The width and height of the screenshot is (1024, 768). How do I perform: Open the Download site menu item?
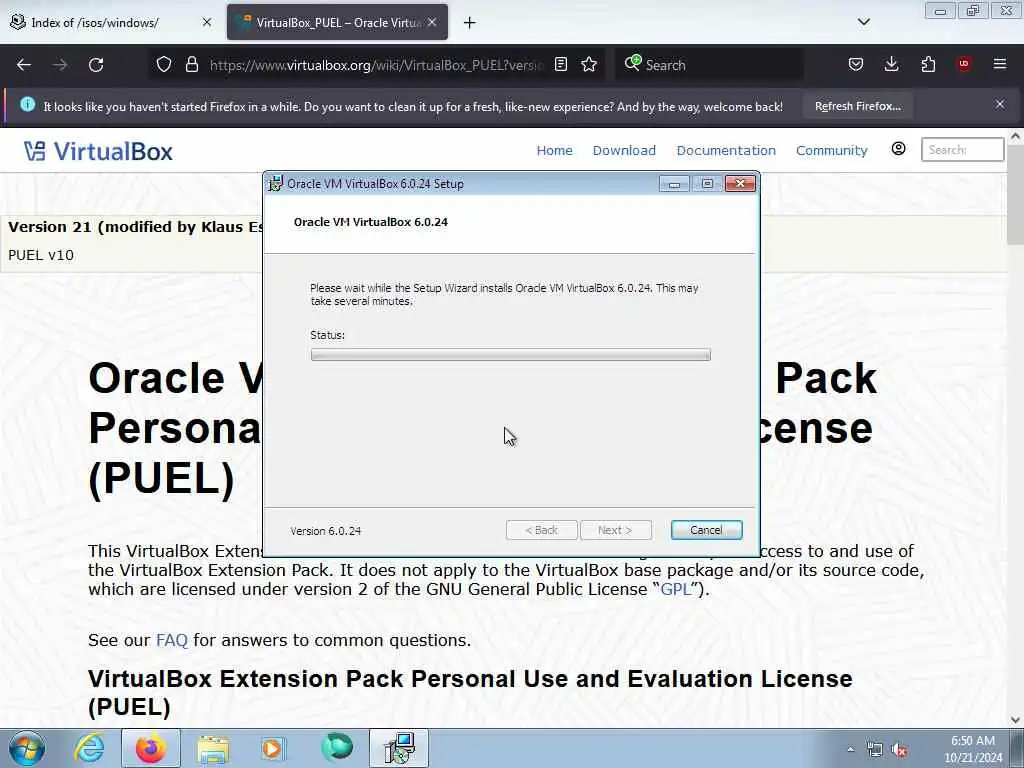[x=624, y=150]
